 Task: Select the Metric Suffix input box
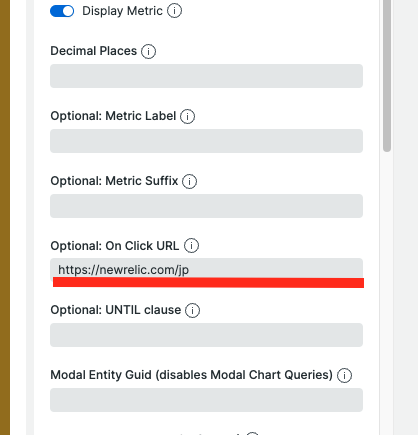[206, 206]
